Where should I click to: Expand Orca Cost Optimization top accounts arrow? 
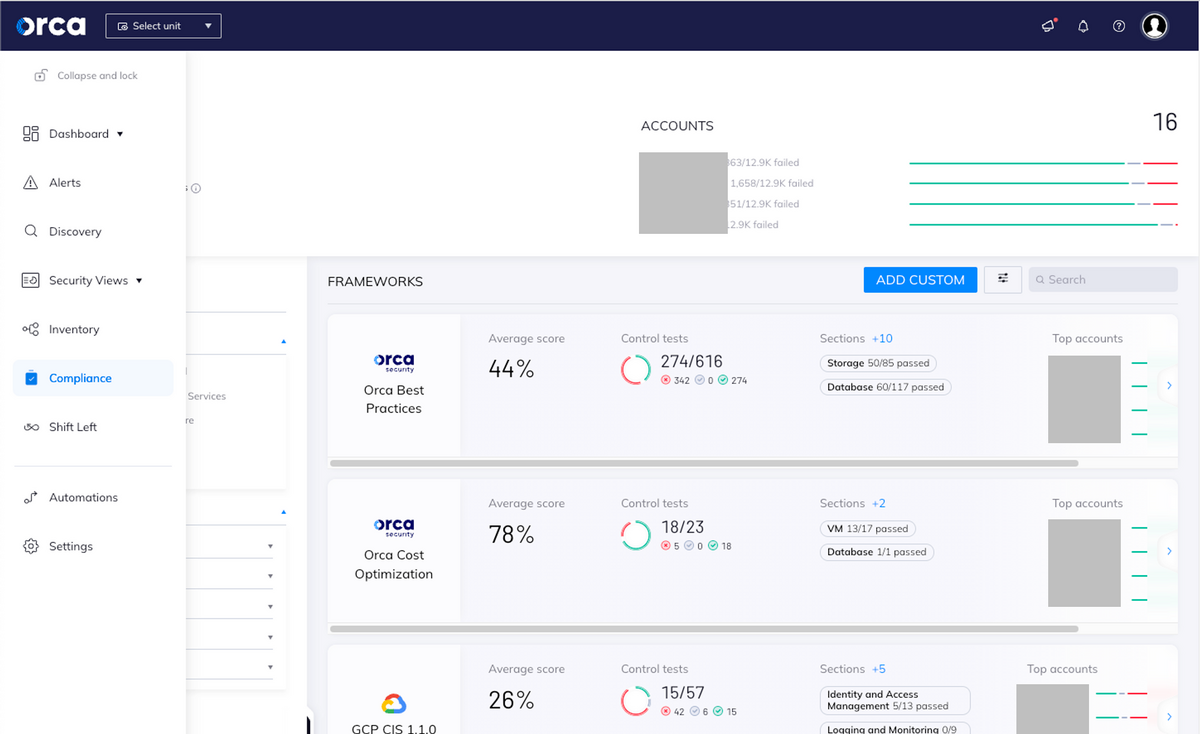(x=1170, y=551)
